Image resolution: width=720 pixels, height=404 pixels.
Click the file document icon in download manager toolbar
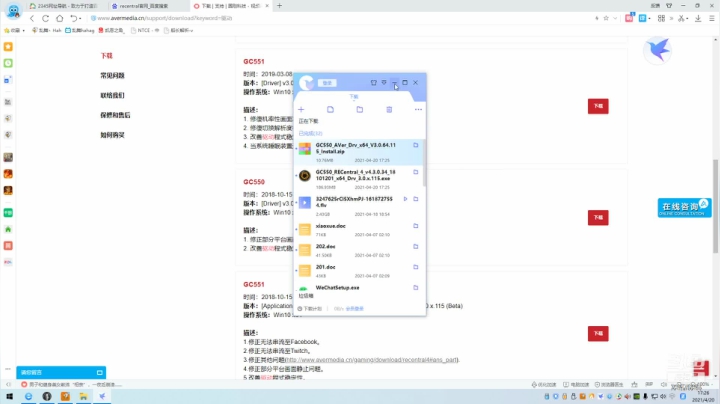pyautogui.click(x=330, y=109)
